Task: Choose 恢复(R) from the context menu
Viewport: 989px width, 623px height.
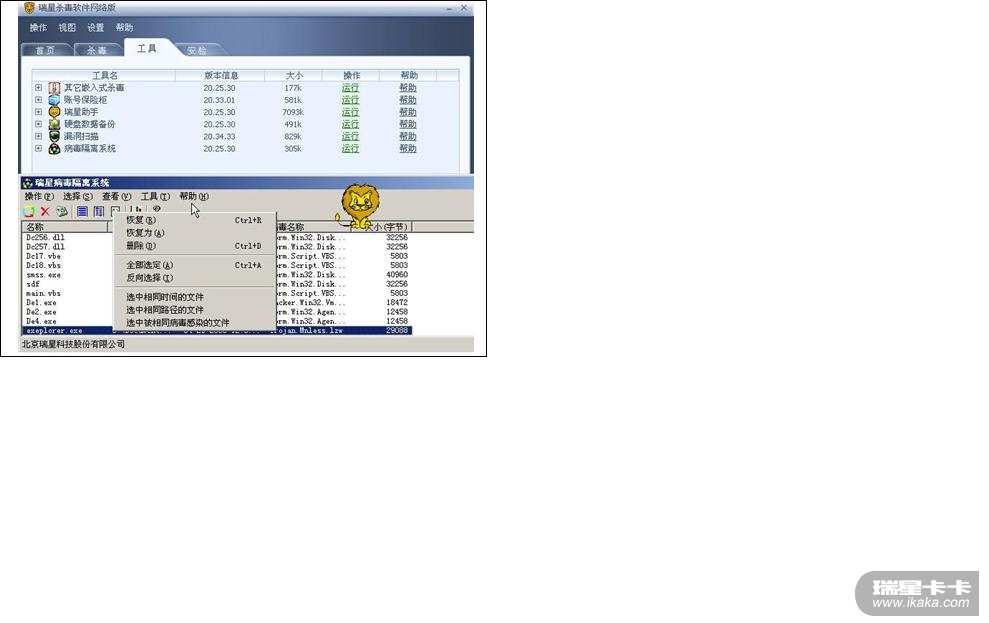Action: (194, 220)
